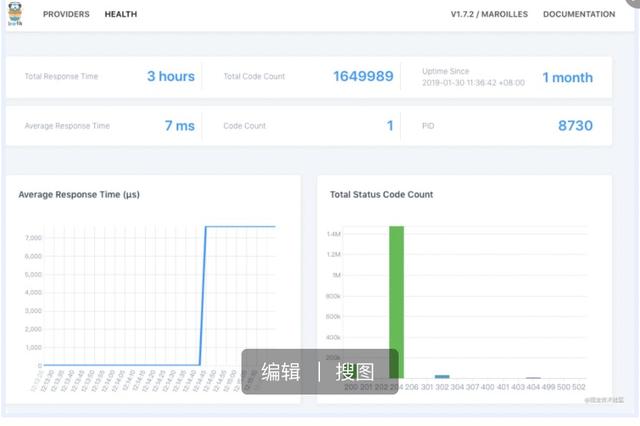Image resolution: width=640 pixels, height=426 pixels.
Task: Click the small blue 302 status bar
Action: click(x=442, y=377)
